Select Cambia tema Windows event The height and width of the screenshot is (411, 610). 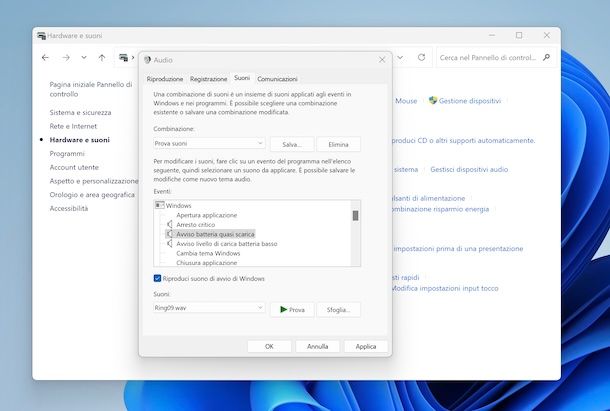[x=208, y=253]
